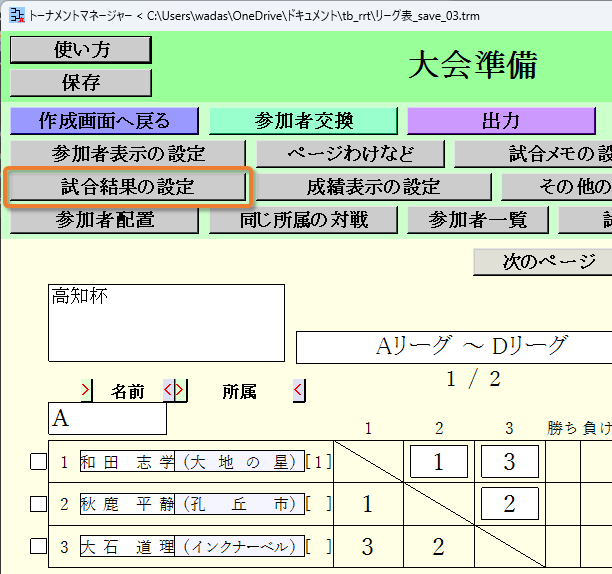
Task: Click the 高知杯 tournament title field
Action: 166,323
